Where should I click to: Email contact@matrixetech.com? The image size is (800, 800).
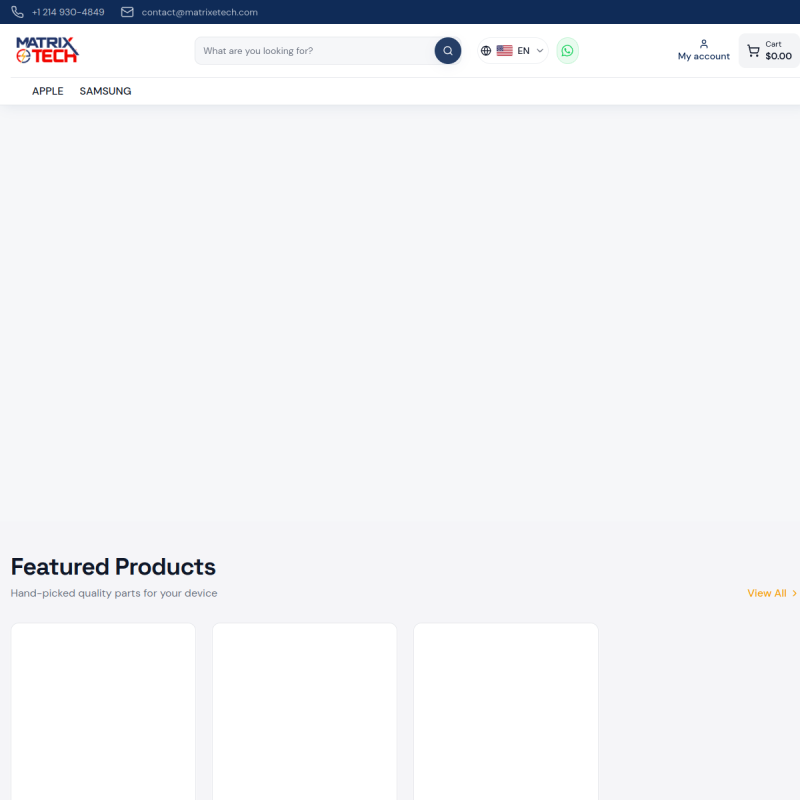tap(199, 11)
